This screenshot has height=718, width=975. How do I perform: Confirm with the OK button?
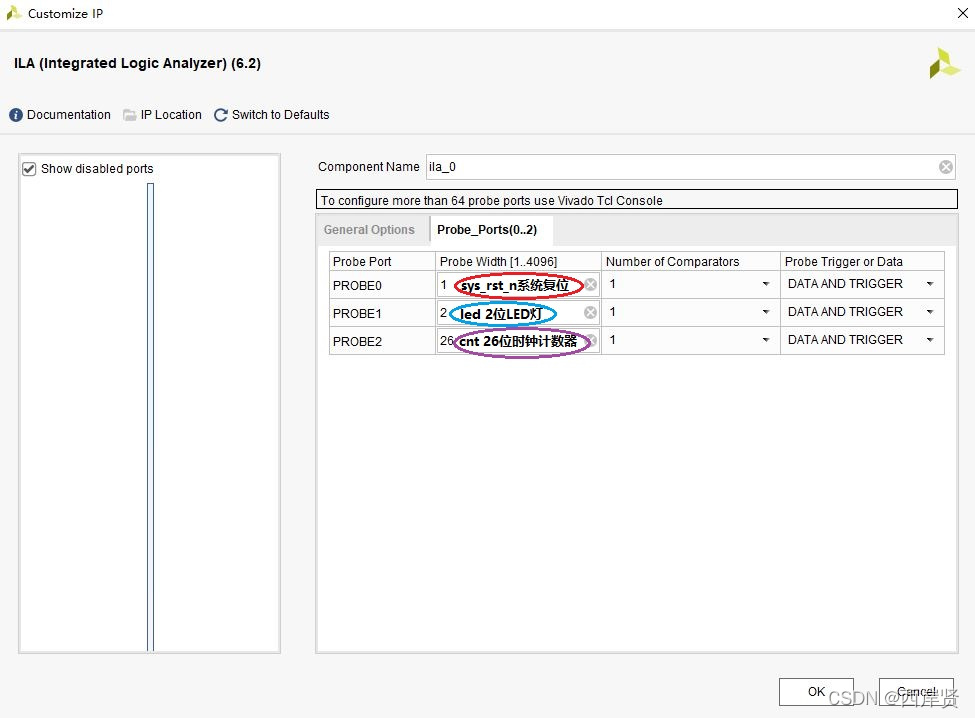tap(816, 691)
